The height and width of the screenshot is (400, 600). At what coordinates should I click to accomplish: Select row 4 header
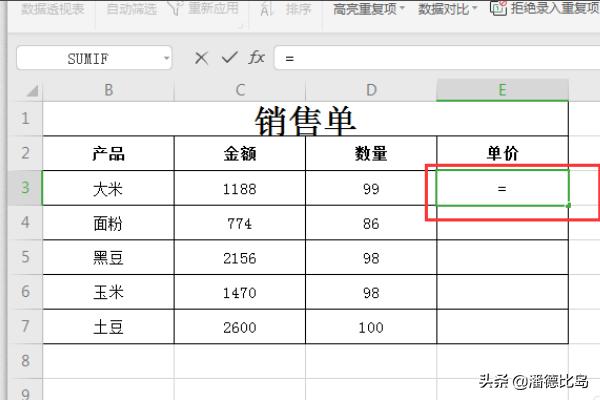[x=25, y=222]
